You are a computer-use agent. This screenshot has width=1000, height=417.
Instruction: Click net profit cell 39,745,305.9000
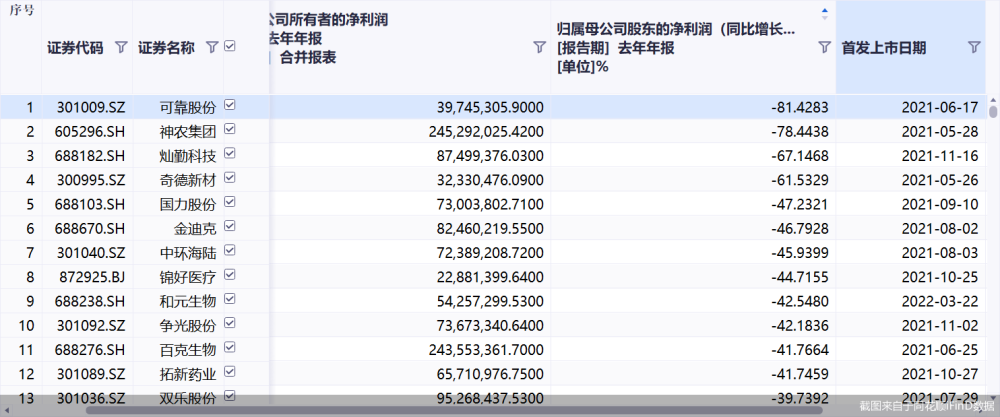(491, 108)
